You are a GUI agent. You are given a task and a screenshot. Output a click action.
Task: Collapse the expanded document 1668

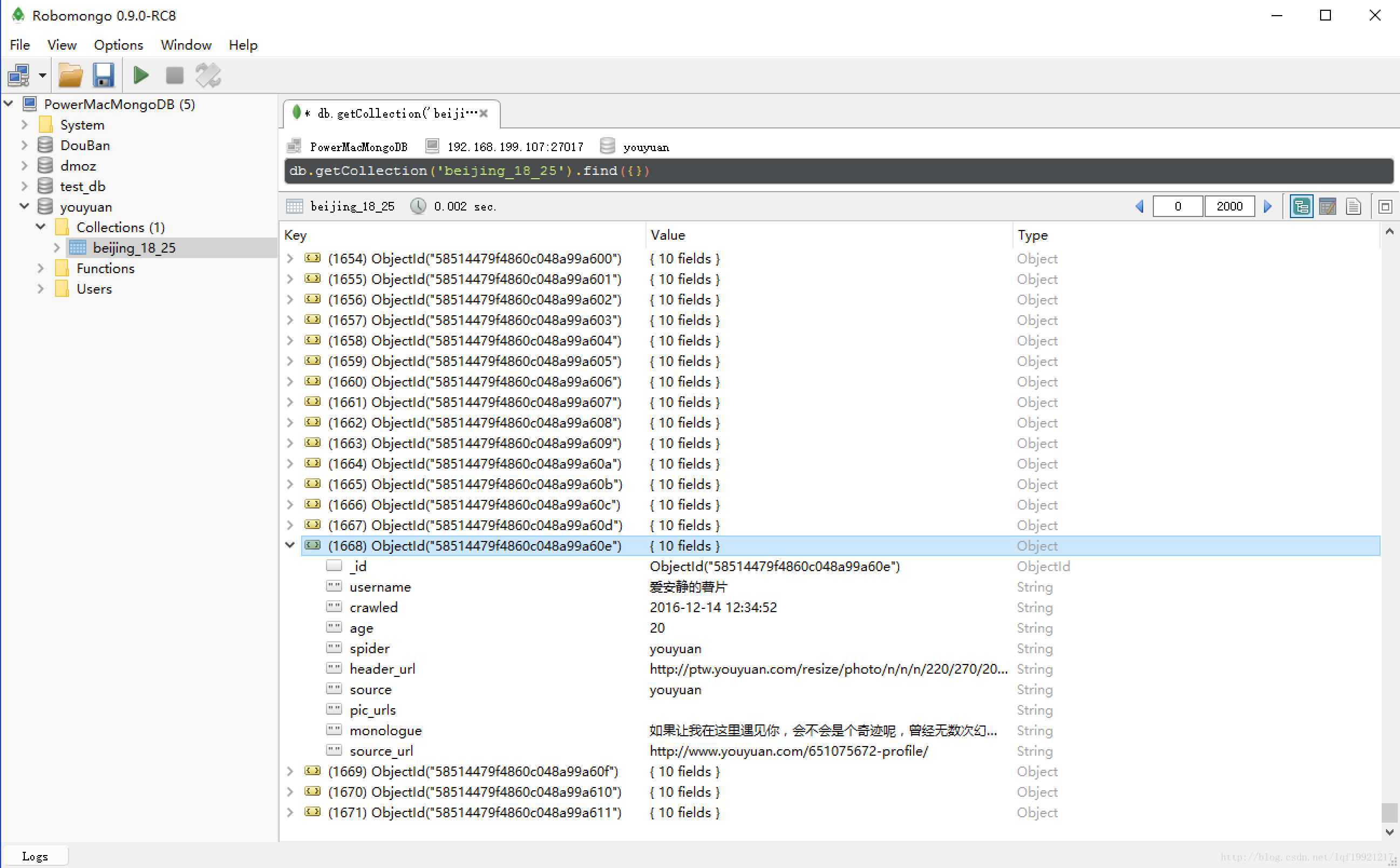click(290, 545)
